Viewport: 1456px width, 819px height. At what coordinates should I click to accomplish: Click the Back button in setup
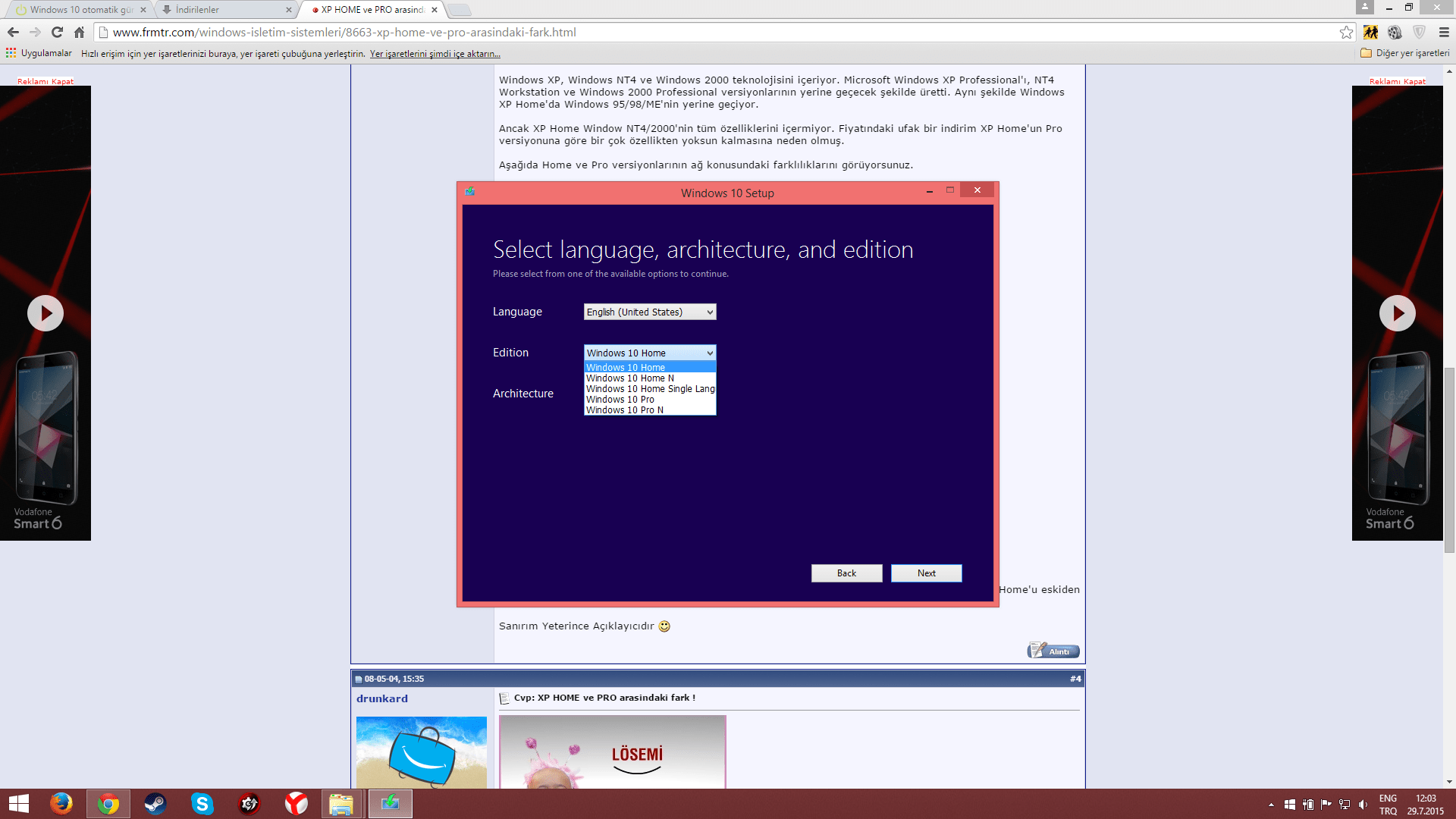pyautogui.click(x=846, y=573)
